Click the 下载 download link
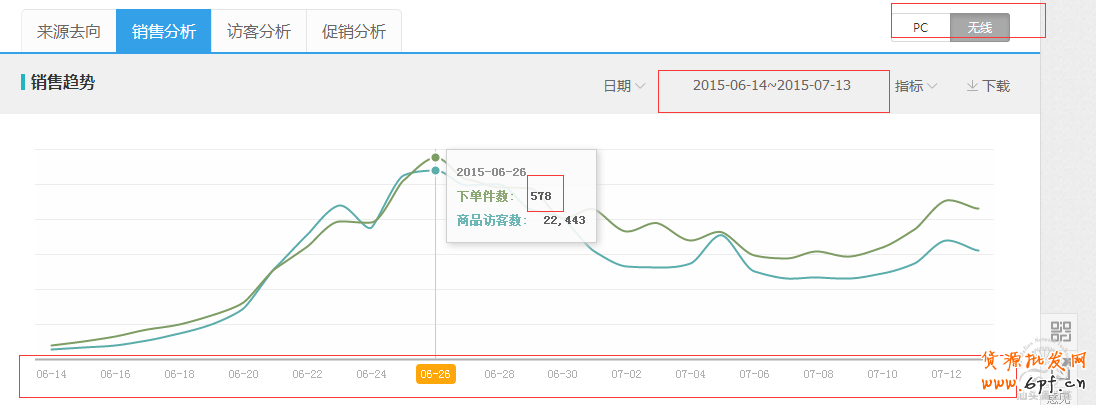 996,86
